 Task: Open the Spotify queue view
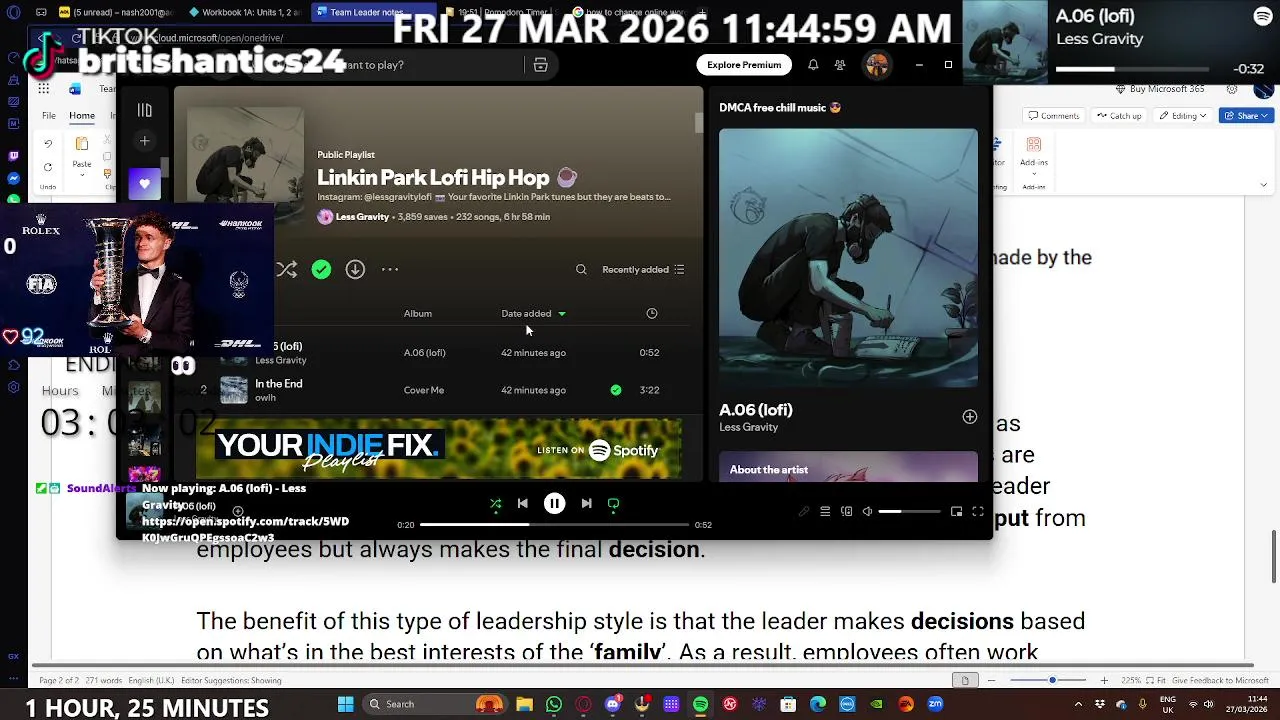coord(825,512)
